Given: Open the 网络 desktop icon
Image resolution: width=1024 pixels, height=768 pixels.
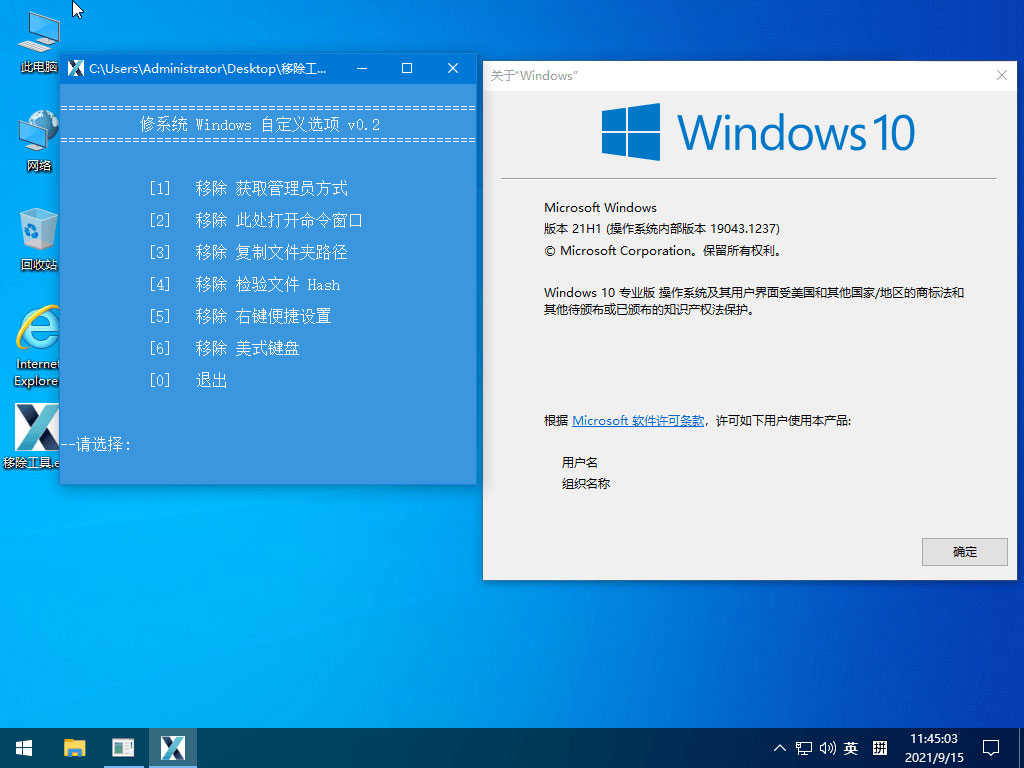Looking at the screenshot, I should [37, 130].
